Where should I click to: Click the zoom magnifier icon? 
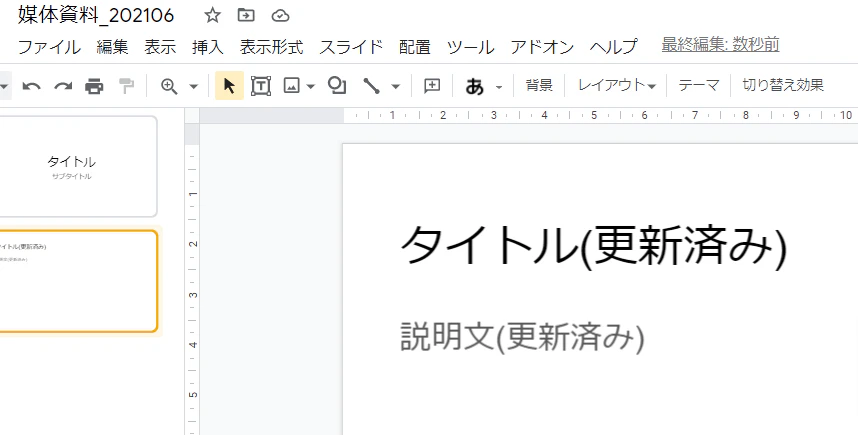point(169,86)
